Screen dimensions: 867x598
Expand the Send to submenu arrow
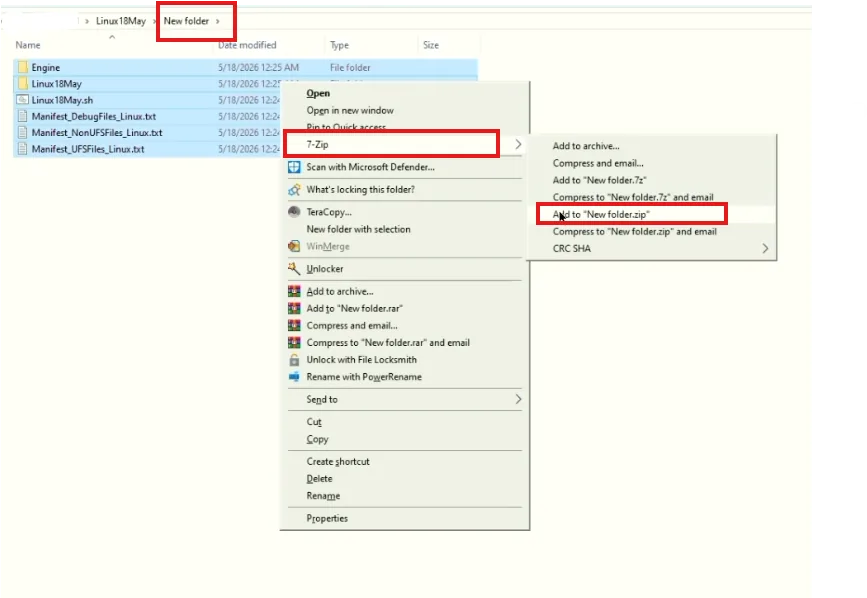tap(518, 399)
